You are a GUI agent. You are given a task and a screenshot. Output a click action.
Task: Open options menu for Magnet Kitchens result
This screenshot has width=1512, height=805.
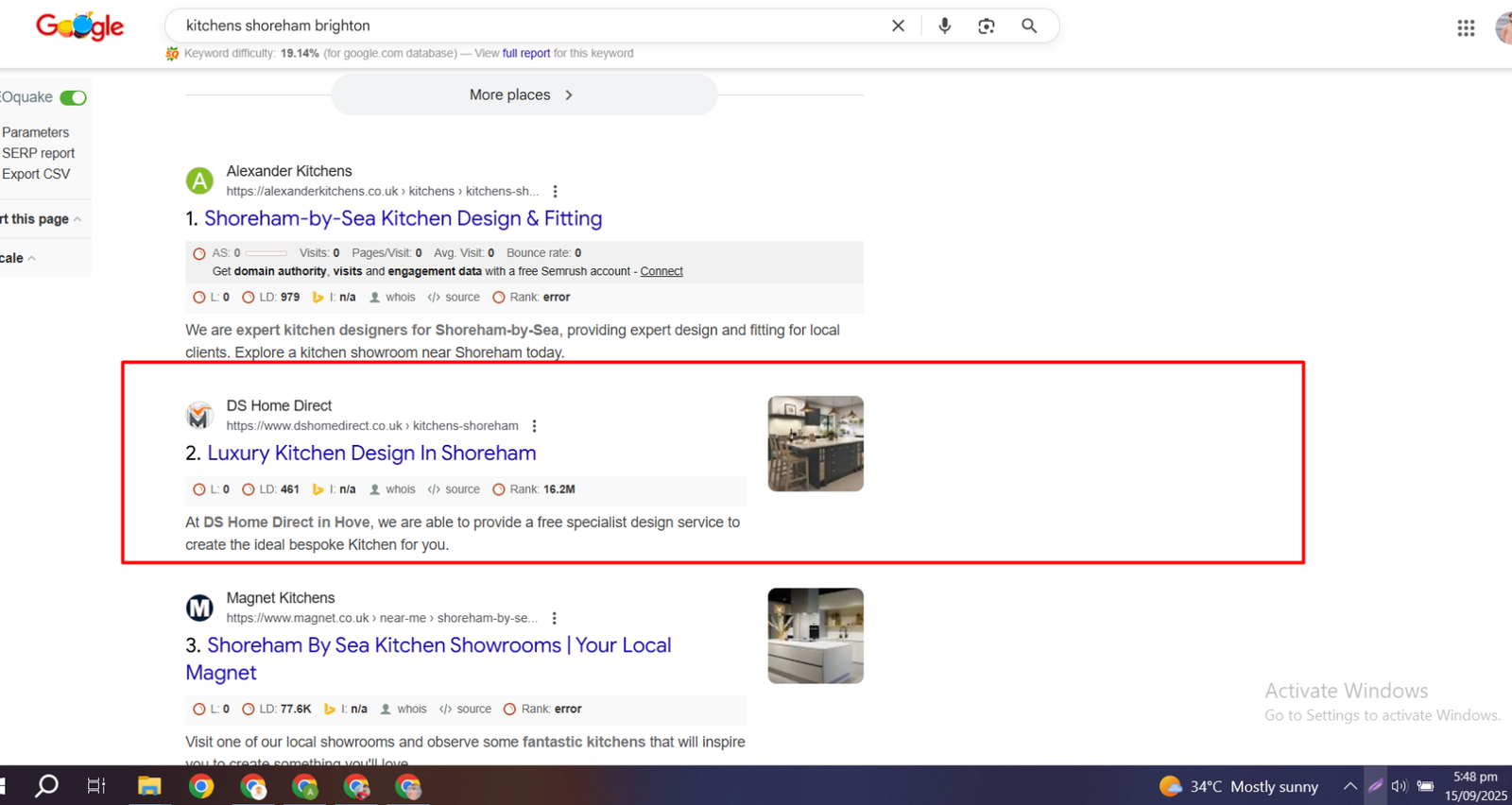pos(554,619)
